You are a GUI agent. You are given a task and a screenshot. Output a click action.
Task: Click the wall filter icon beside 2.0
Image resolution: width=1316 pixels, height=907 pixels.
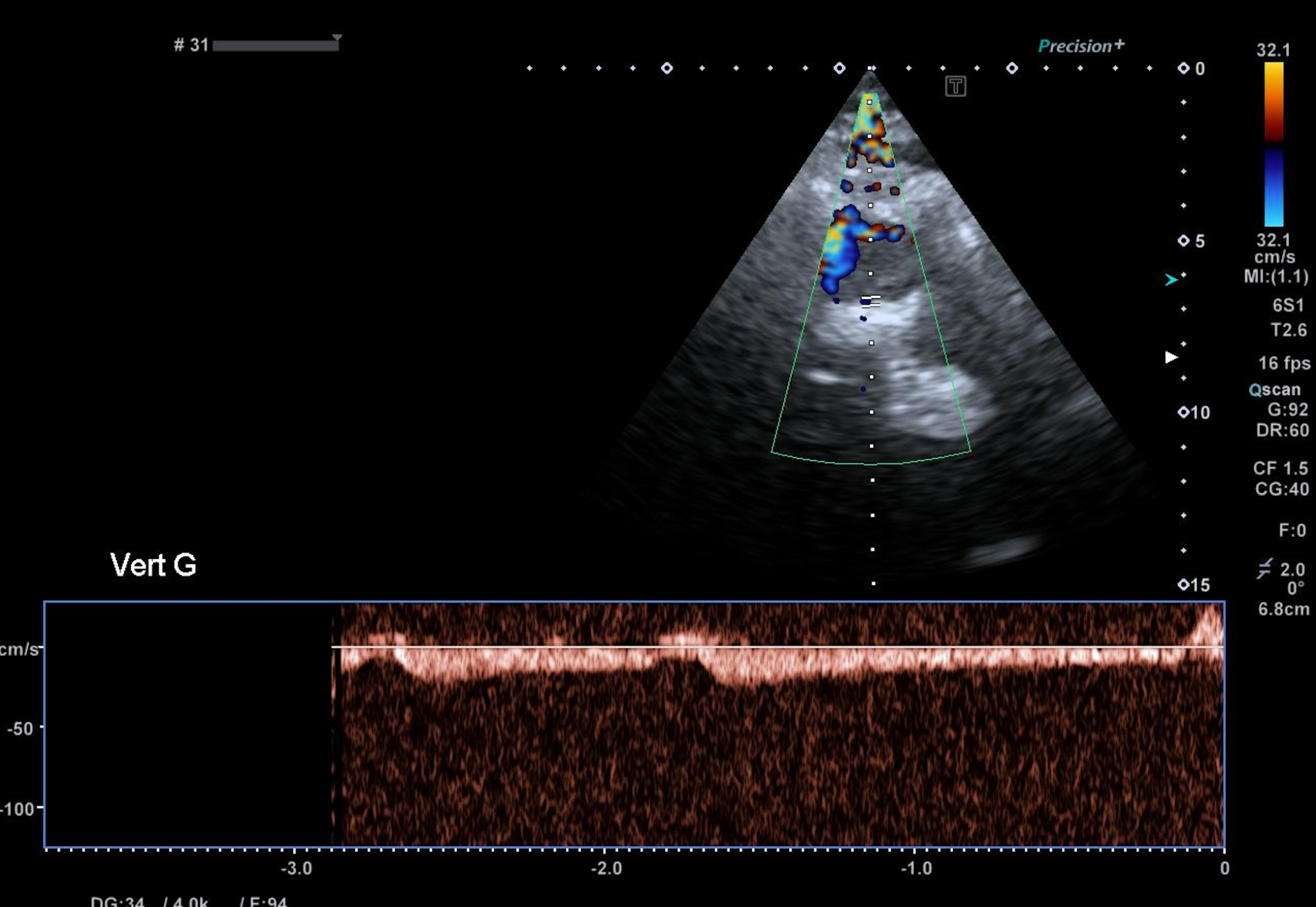tap(1264, 569)
